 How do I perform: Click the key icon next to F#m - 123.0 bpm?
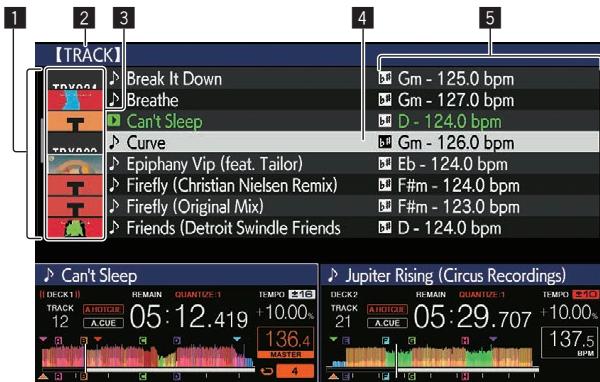tap(385, 207)
